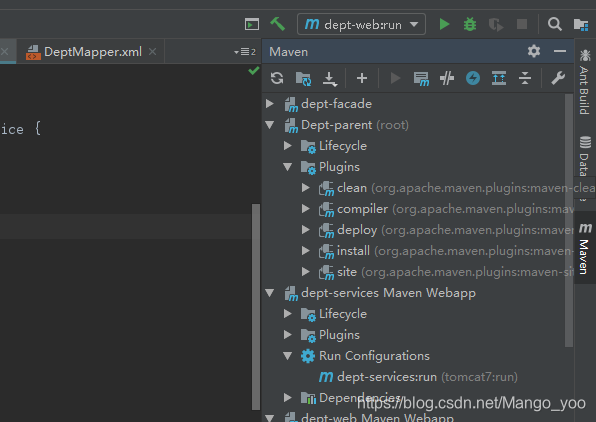Screen dimensions: 596x422
Task: Open Maven Settings wrench icon
Action: tap(558, 78)
